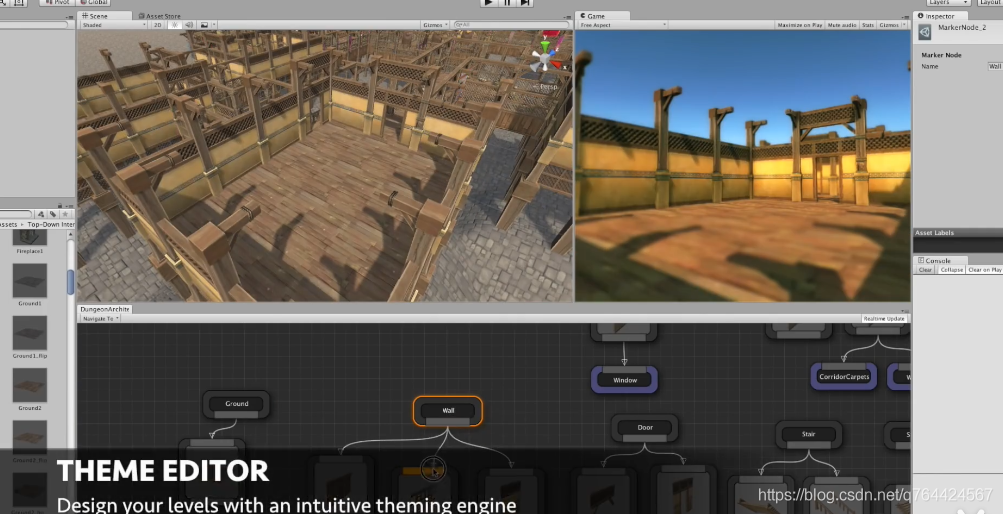The image size is (1003, 514).
Task: Toggle 2D scene view mode
Action: [158, 25]
